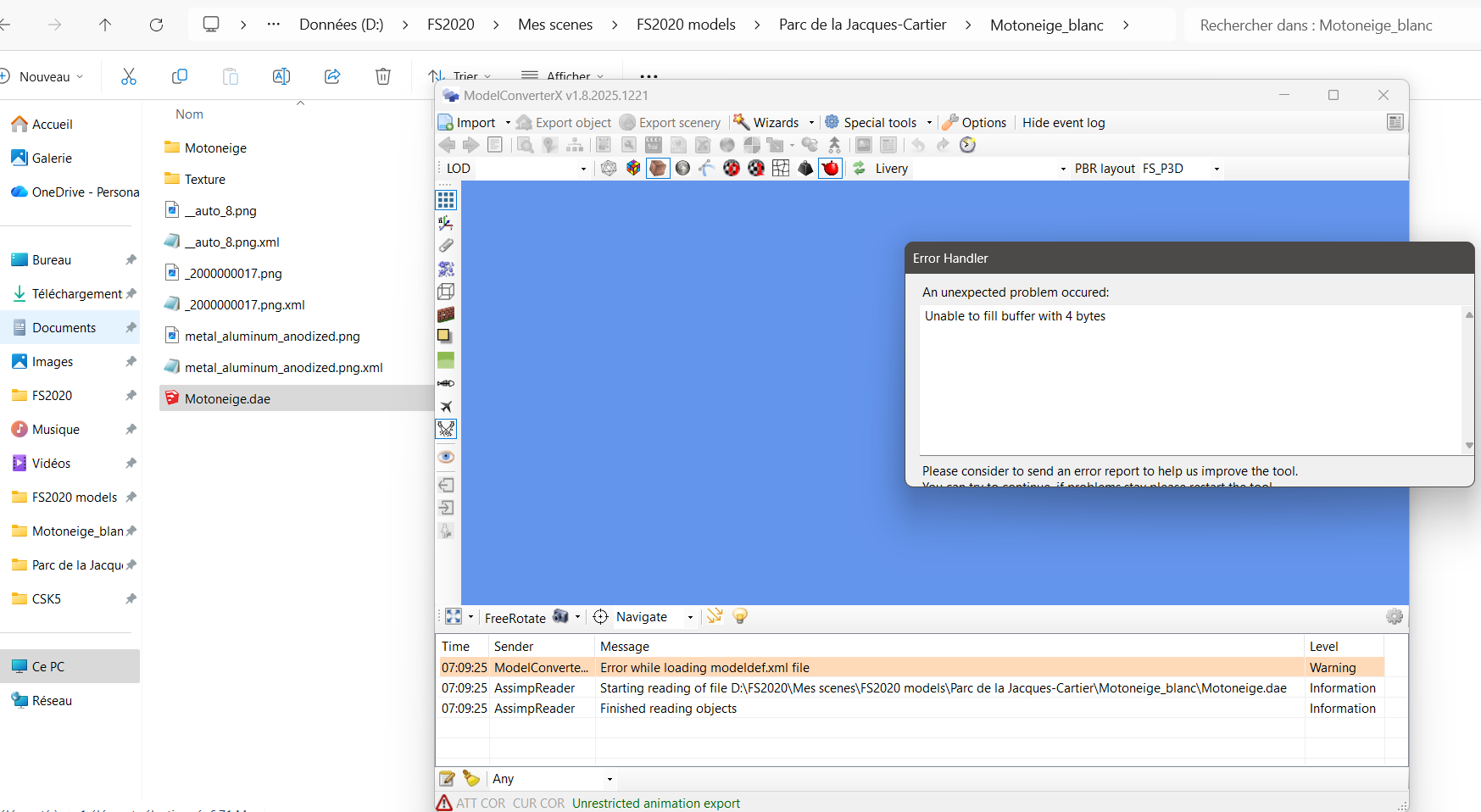This screenshot has width=1481, height=812.
Task: Click the crosshair target icon
Action: pyautogui.click(x=600, y=616)
